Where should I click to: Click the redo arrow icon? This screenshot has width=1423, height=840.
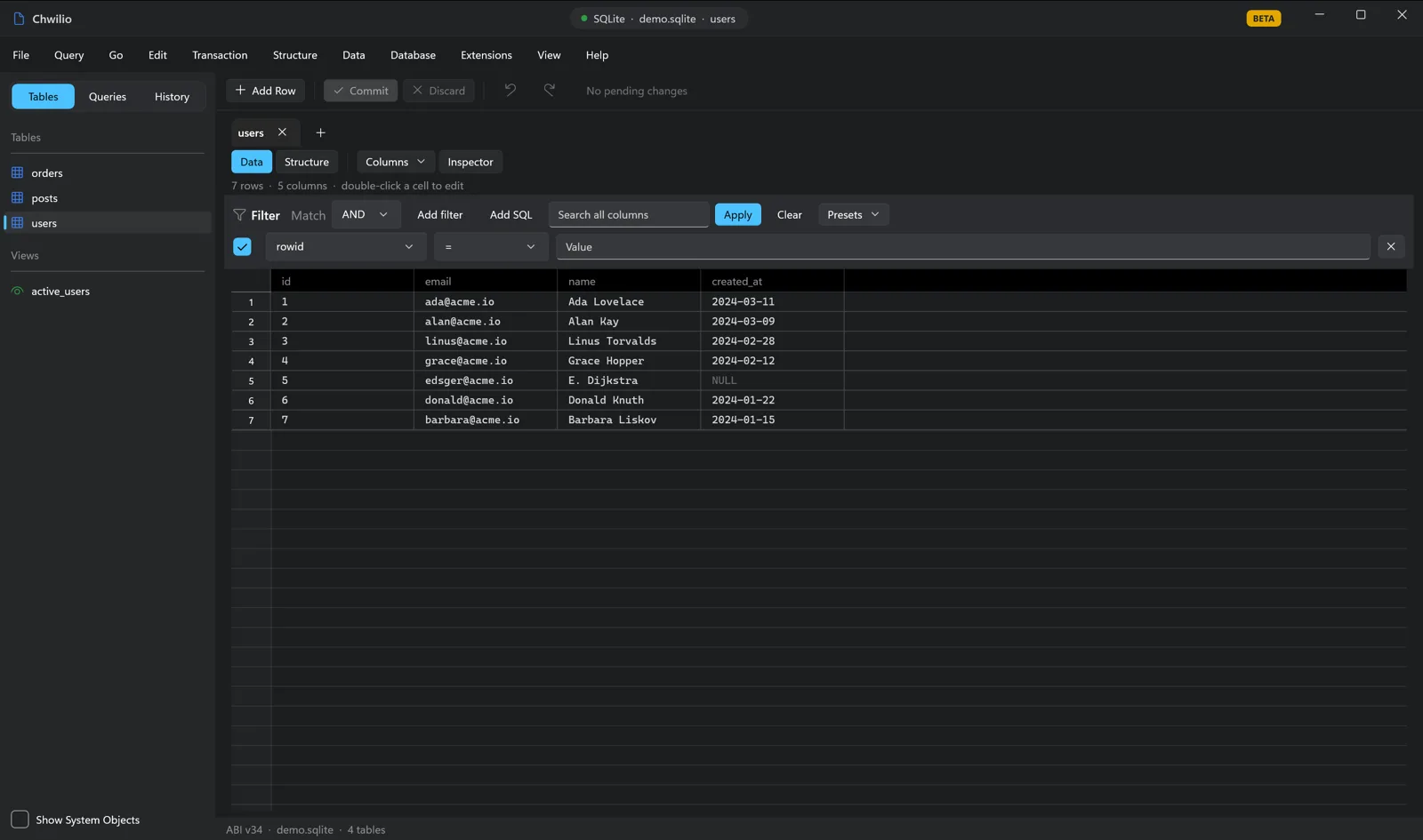click(550, 90)
